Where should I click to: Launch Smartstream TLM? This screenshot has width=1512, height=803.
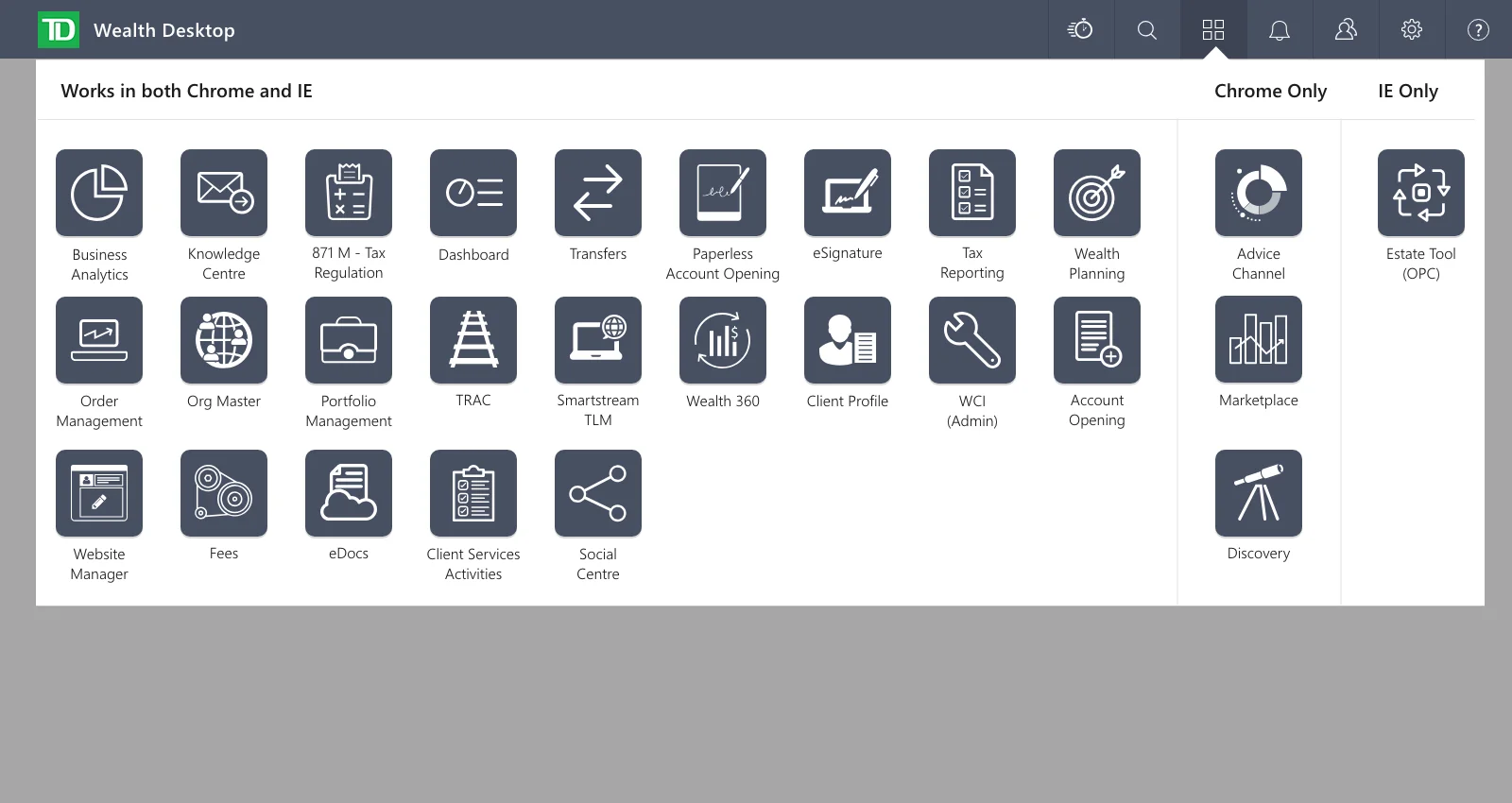[598, 340]
